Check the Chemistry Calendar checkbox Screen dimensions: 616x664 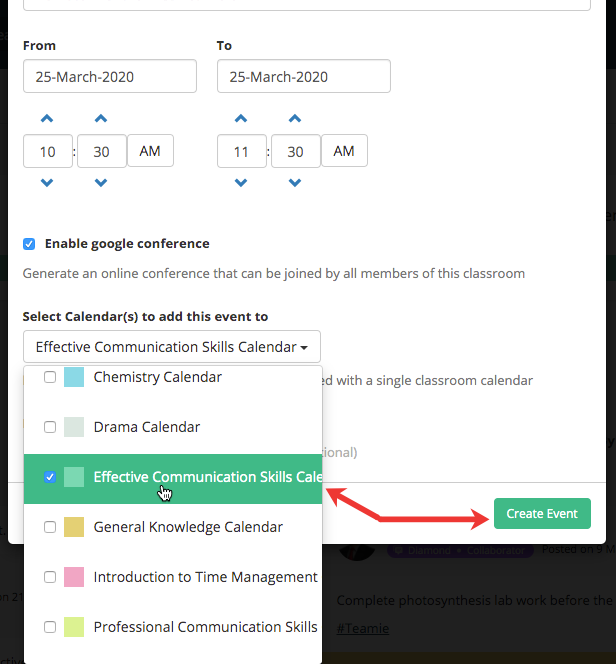coord(50,377)
